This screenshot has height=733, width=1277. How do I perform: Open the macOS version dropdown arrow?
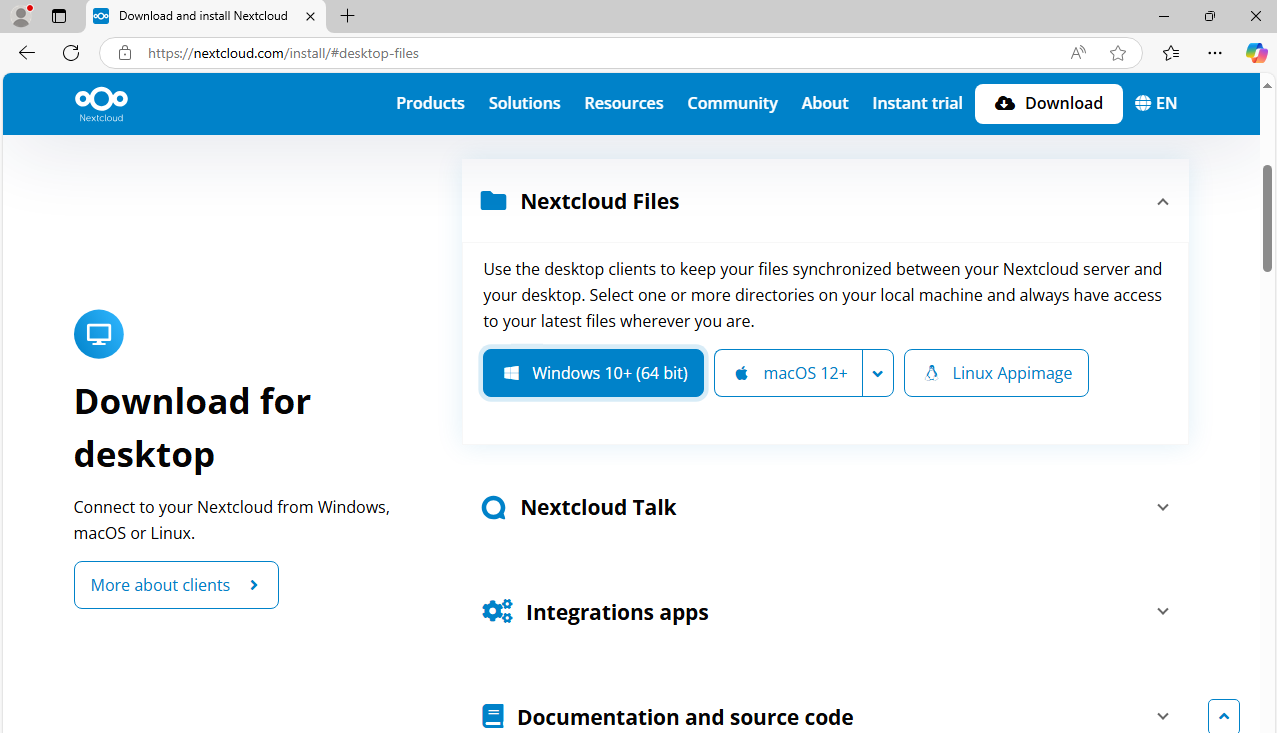(878, 373)
